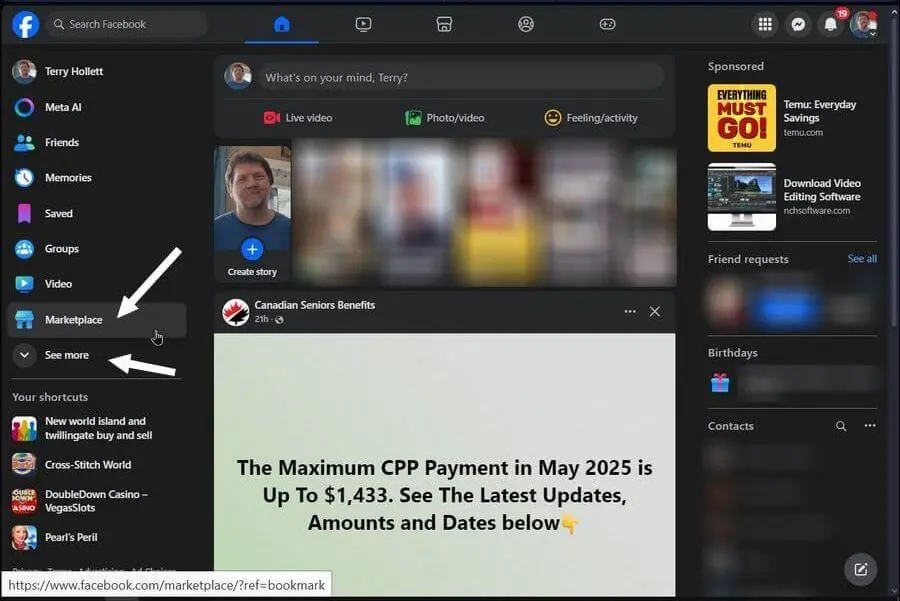Open the Temu sponsored ad image

coord(742,118)
